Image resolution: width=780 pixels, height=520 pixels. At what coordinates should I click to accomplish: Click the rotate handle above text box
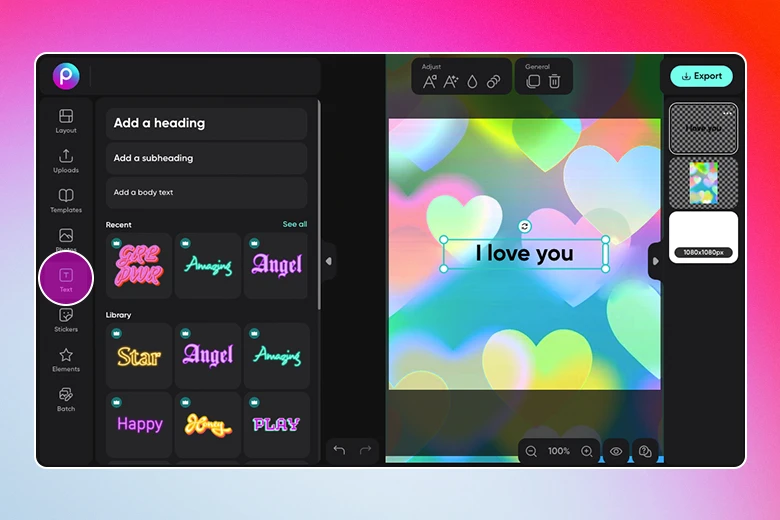(x=524, y=226)
